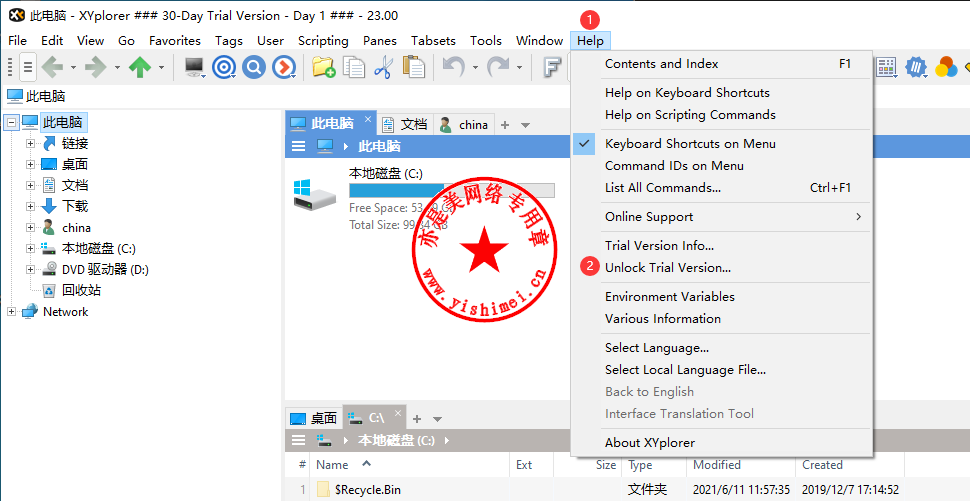Switch to the china tab
Viewport: 970px width, 501px height.
464,124
